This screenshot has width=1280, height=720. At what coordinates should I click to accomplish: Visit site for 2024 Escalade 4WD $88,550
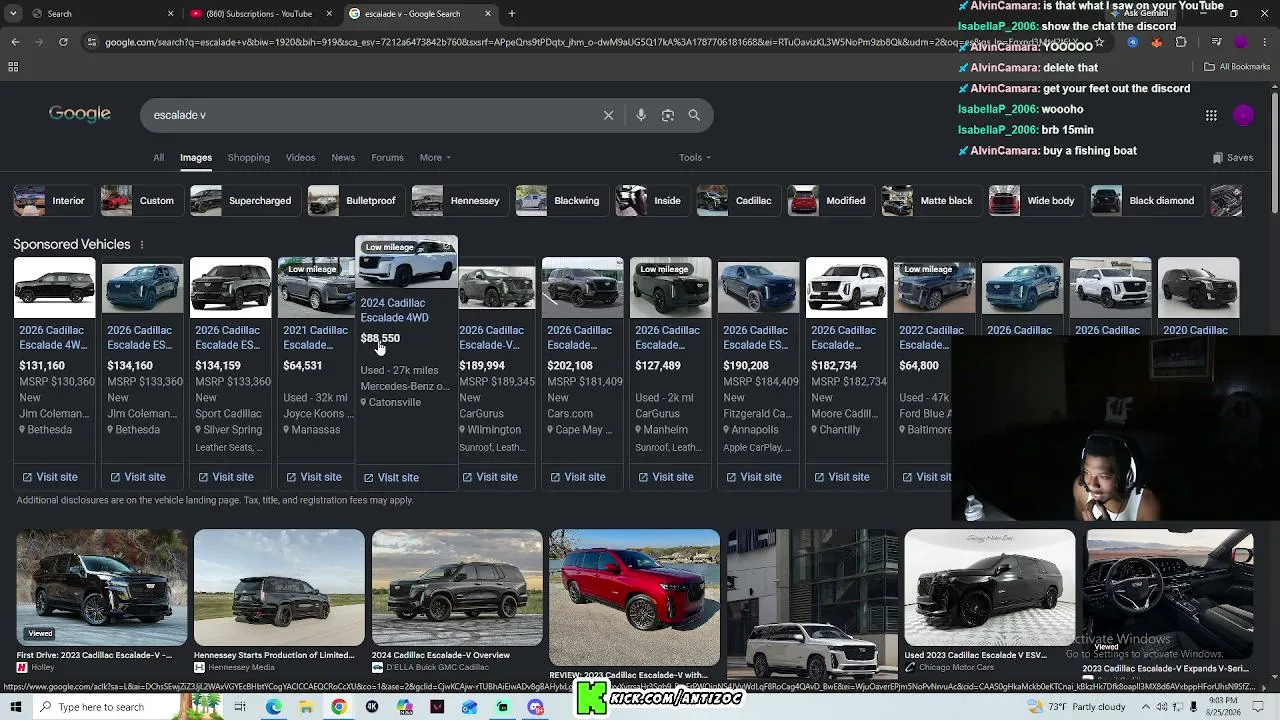tap(391, 478)
